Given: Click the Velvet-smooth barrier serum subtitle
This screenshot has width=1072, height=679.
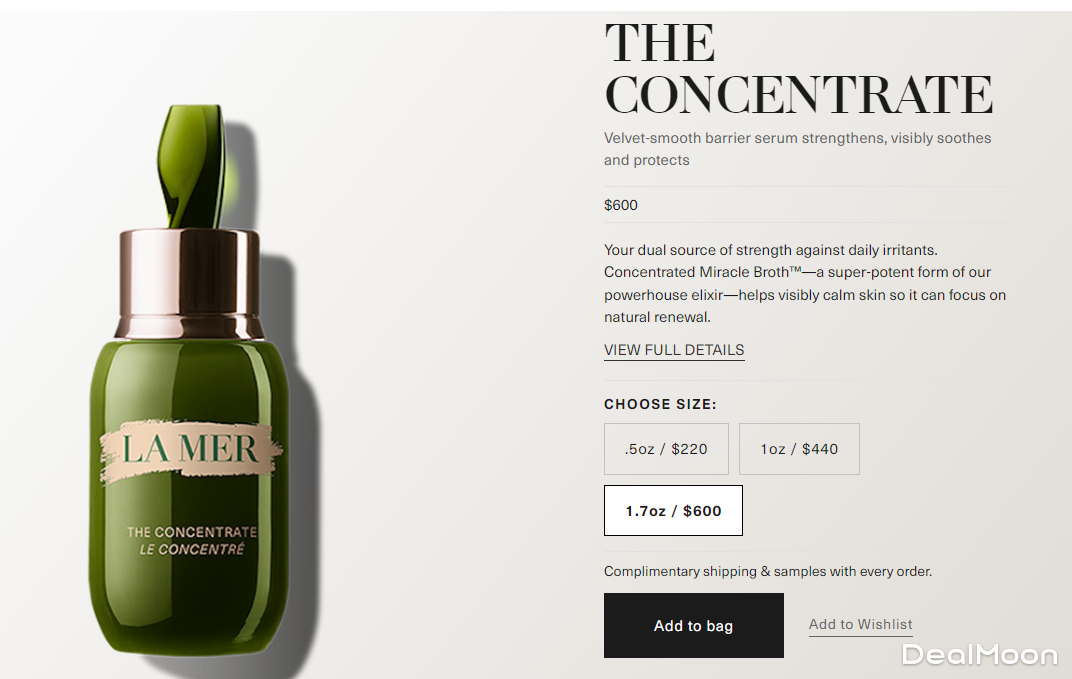Looking at the screenshot, I should tap(797, 149).
